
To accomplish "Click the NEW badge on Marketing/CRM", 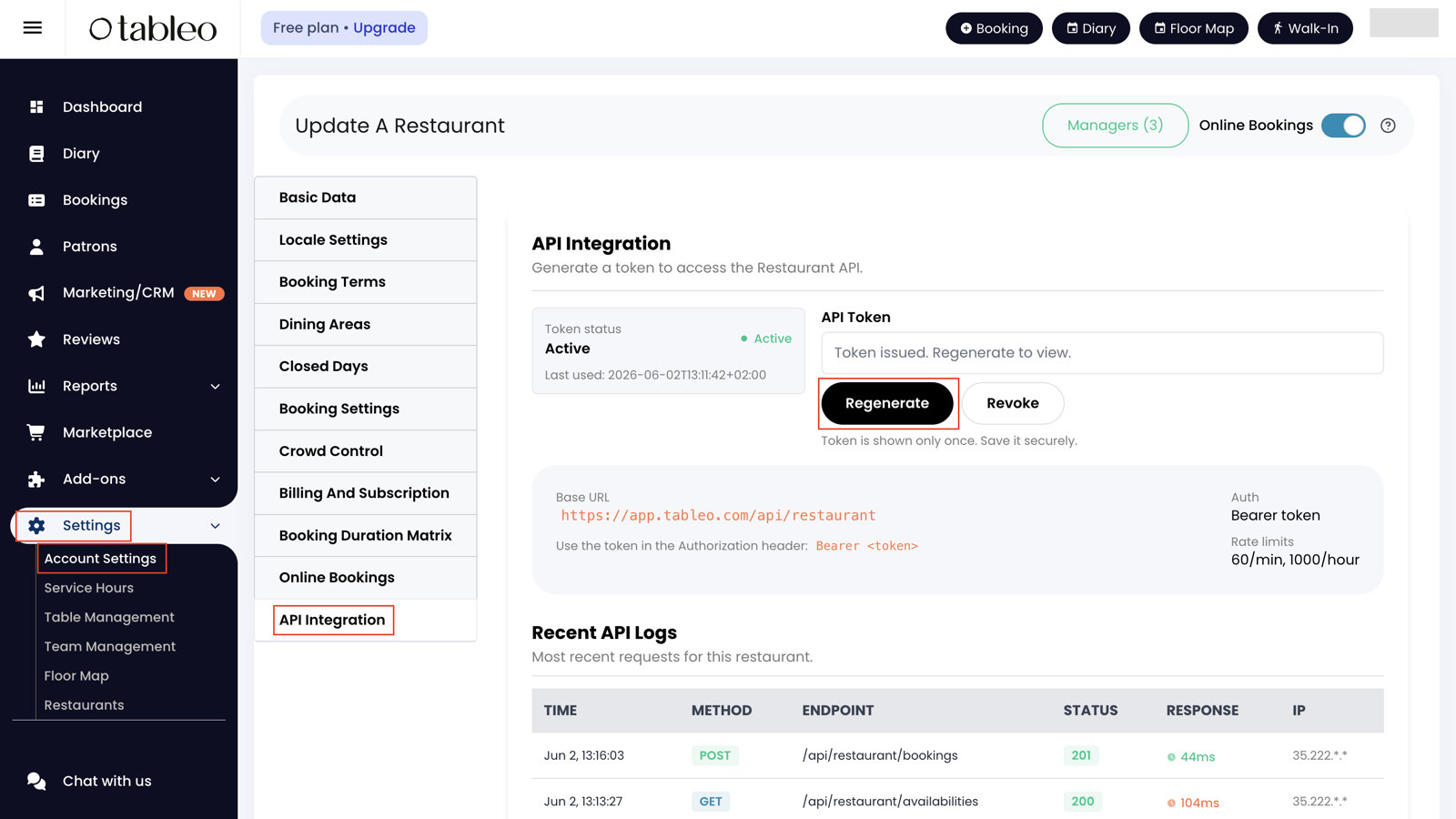I will (204, 294).
